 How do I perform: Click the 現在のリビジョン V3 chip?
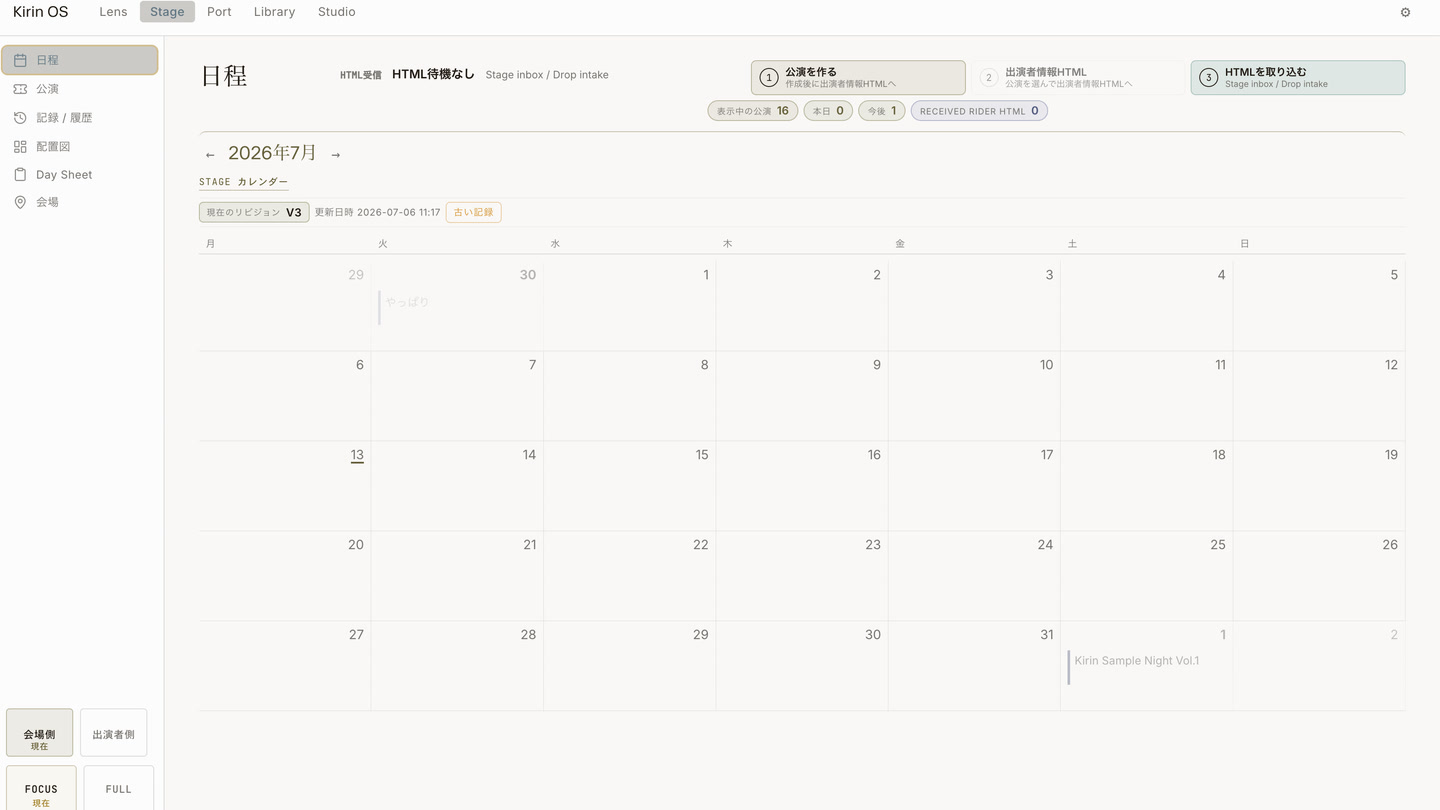coord(254,212)
